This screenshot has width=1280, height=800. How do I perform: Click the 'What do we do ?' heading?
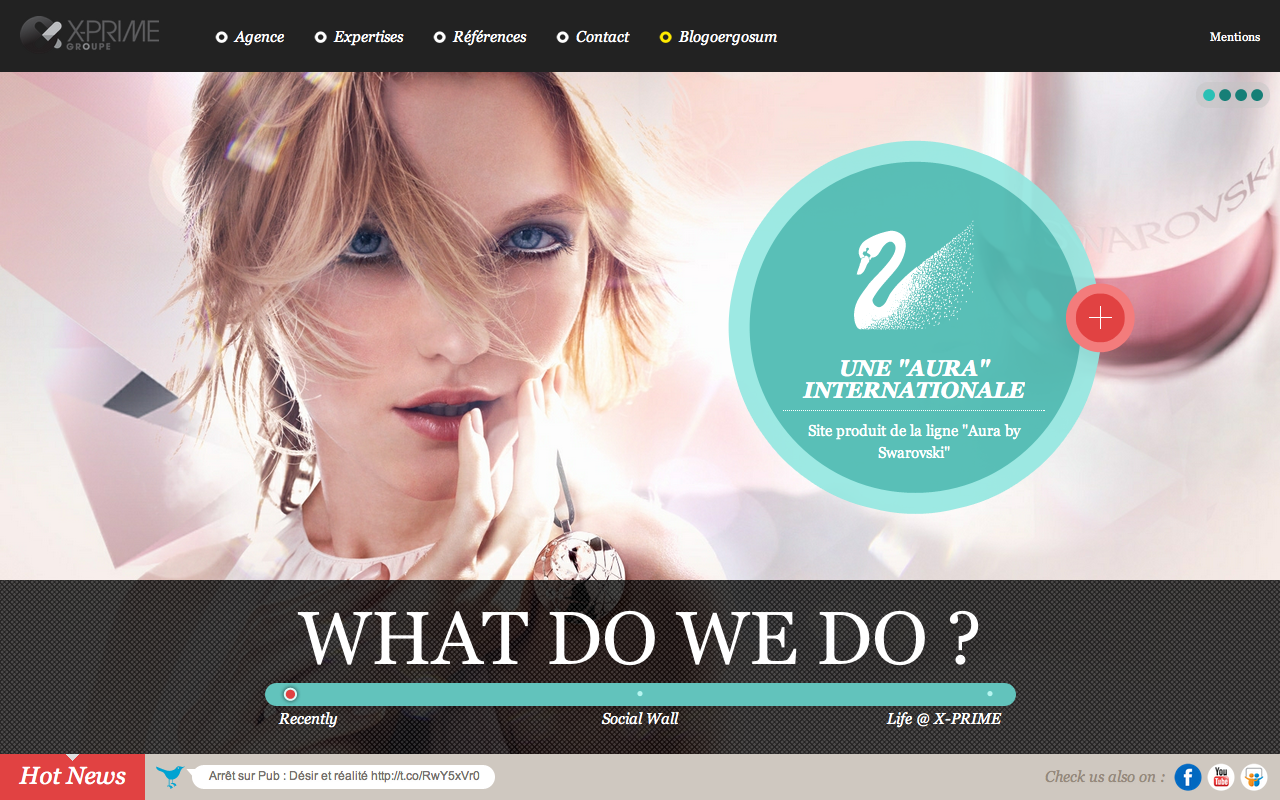tap(638, 638)
